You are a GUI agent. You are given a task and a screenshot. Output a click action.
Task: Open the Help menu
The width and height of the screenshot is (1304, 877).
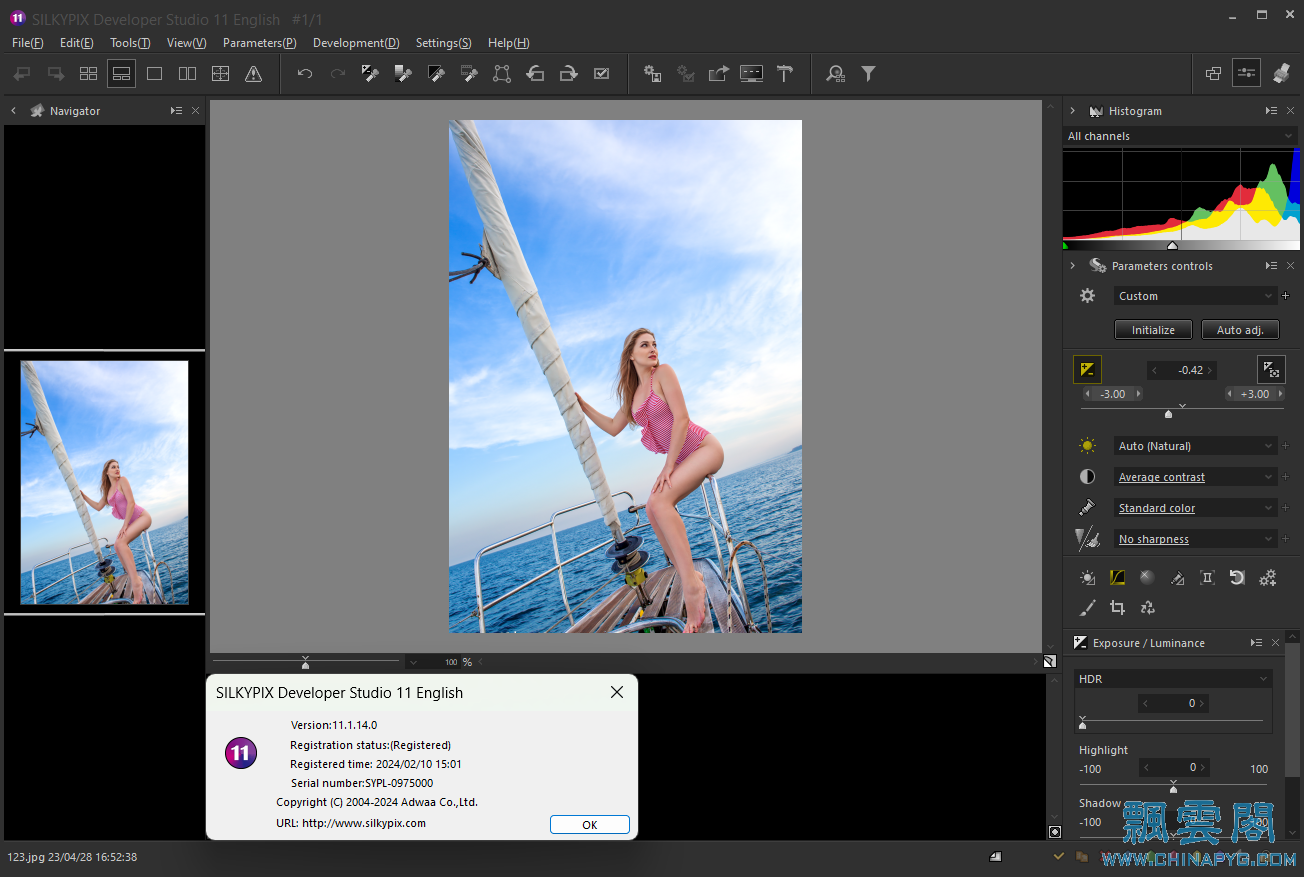(509, 43)
